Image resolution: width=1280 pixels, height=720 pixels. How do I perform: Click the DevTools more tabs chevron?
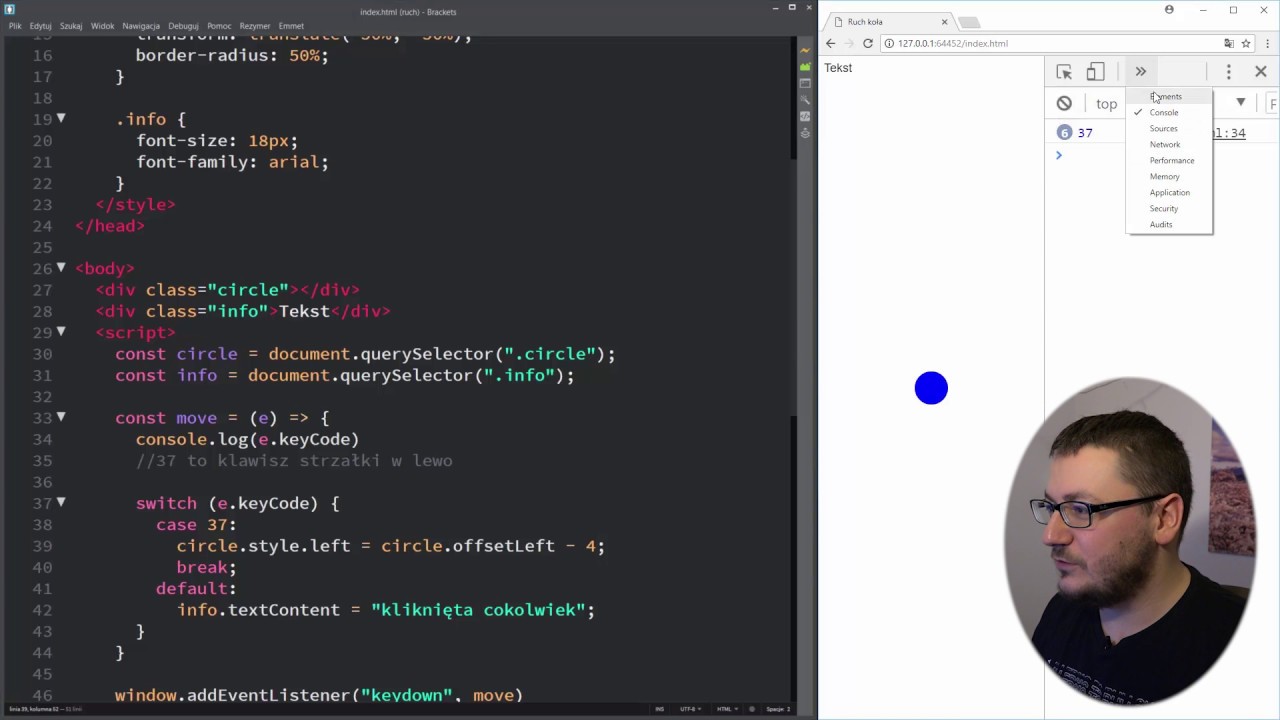[1140, 71]
